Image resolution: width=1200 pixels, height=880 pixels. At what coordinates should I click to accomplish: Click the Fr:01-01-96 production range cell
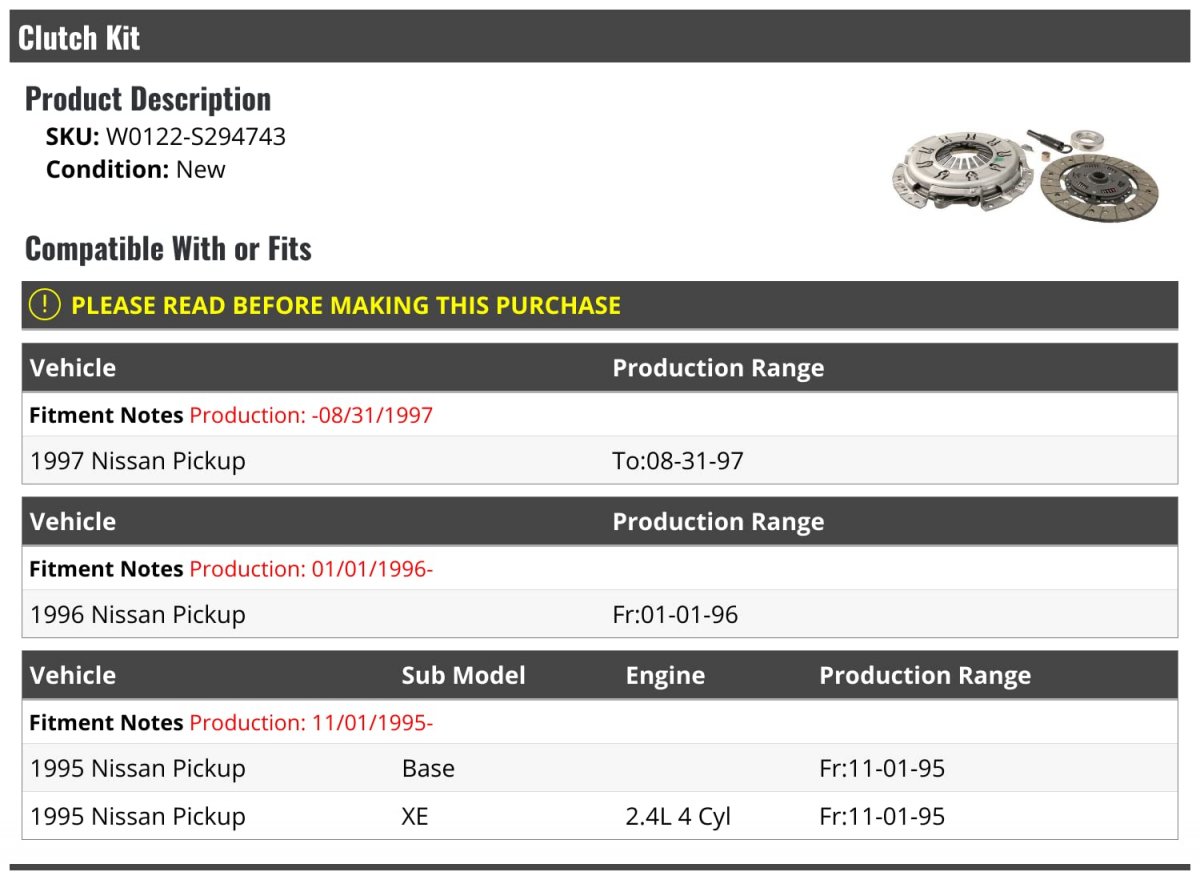(675, 615)
